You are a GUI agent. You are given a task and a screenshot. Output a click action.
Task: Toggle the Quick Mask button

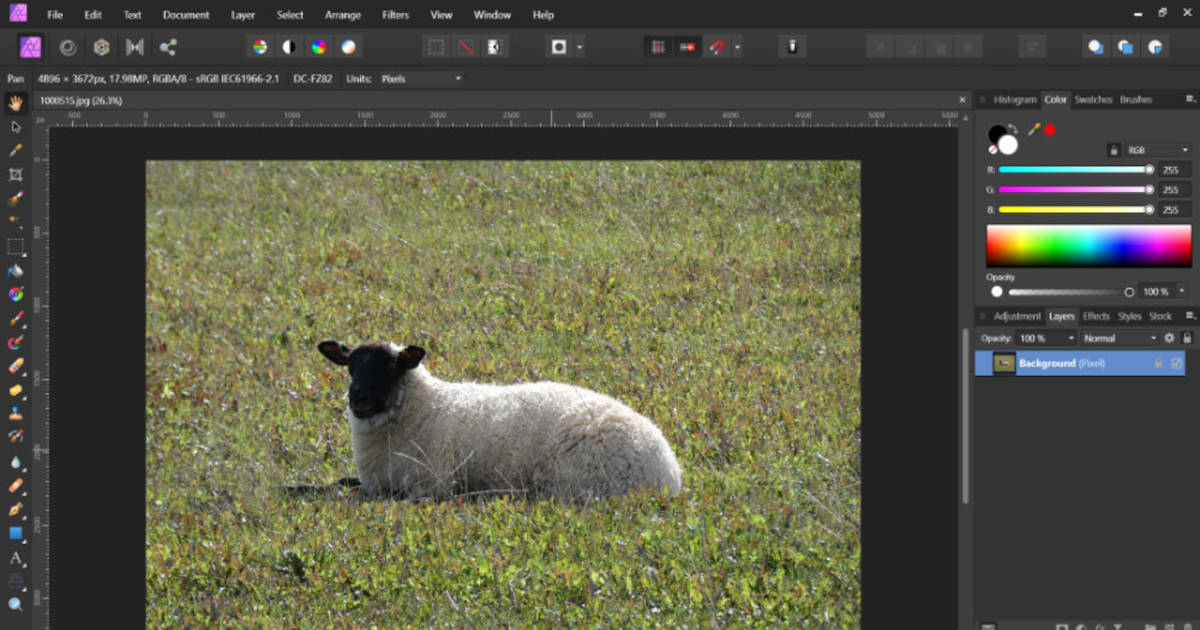pos(559,47)
